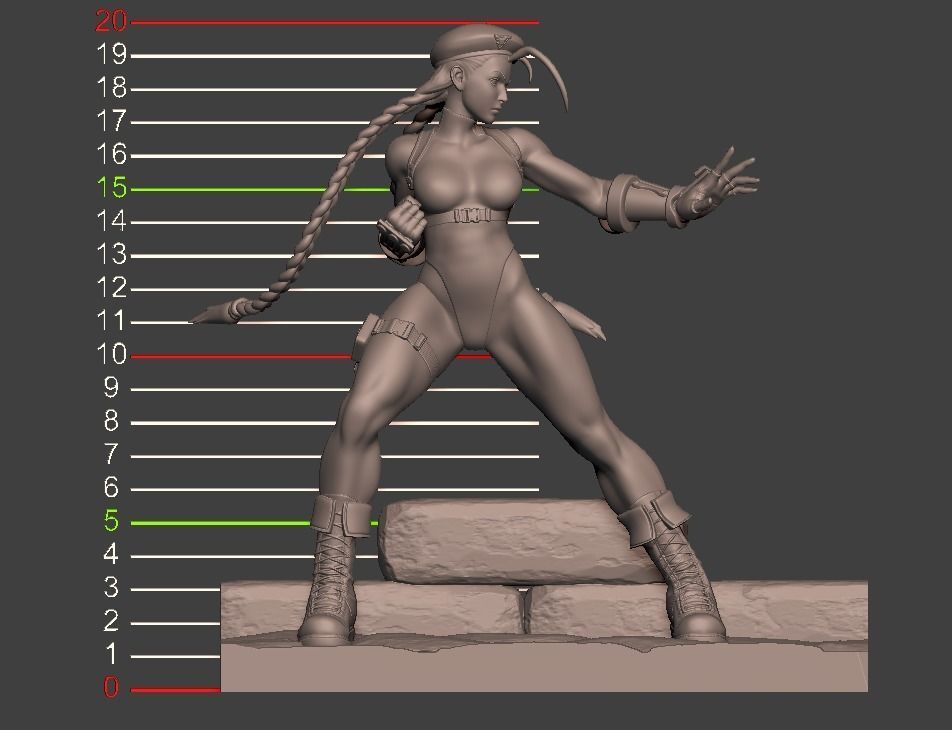Click the "19" height scale label
Image resolution: width=952 pixels, height=730 pixels.
click(x=112, y=55)
